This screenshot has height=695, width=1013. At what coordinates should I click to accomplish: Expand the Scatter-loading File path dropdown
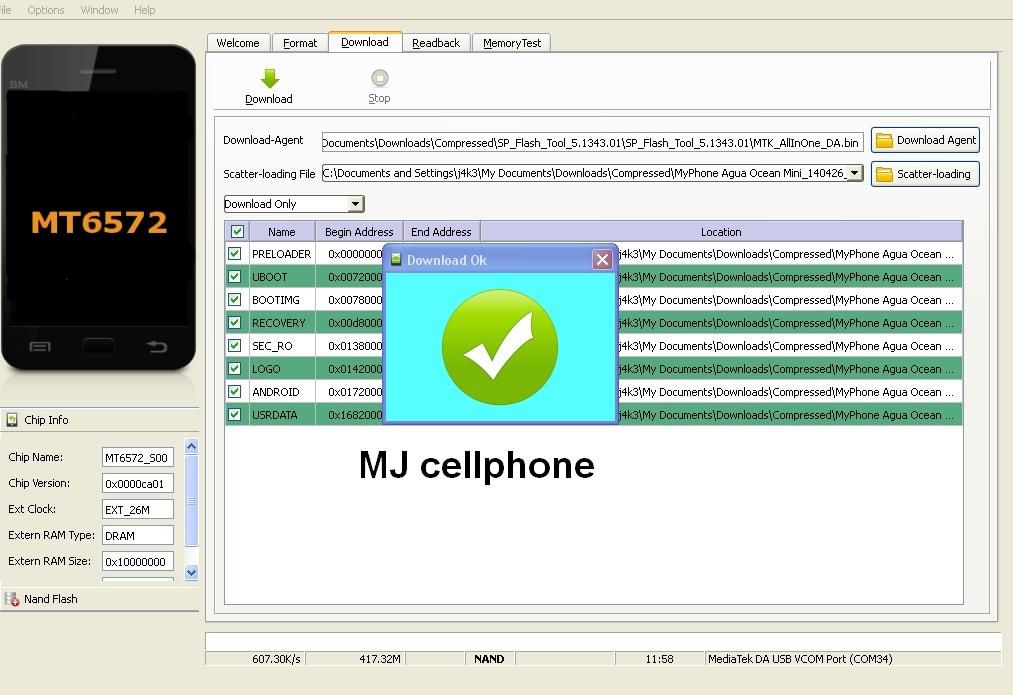click(x=854, y=173)
